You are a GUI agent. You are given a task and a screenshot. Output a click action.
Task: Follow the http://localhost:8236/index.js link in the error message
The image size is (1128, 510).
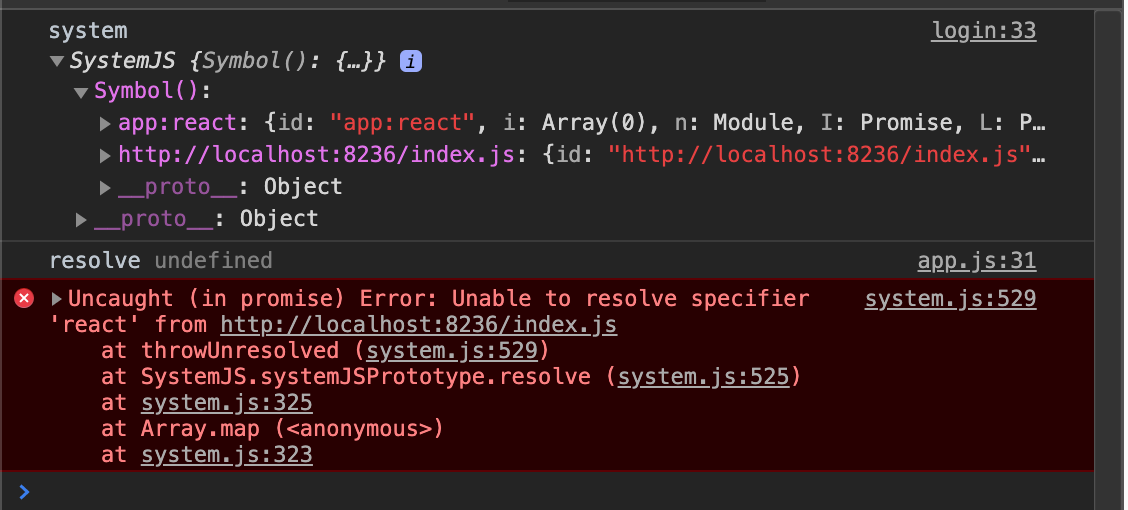click(419, 325)
